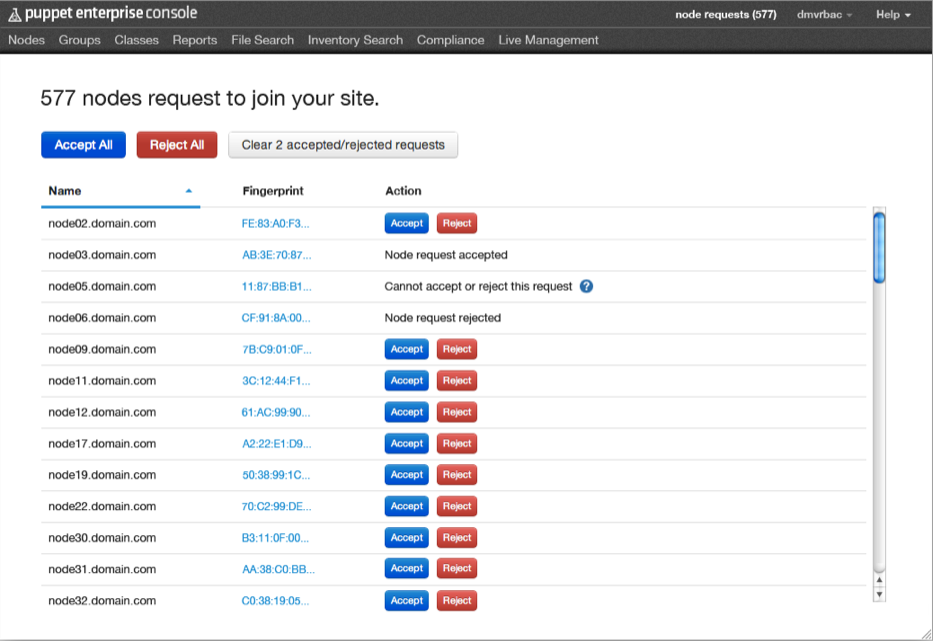Accept node19.domain.com request

point(406,474)
